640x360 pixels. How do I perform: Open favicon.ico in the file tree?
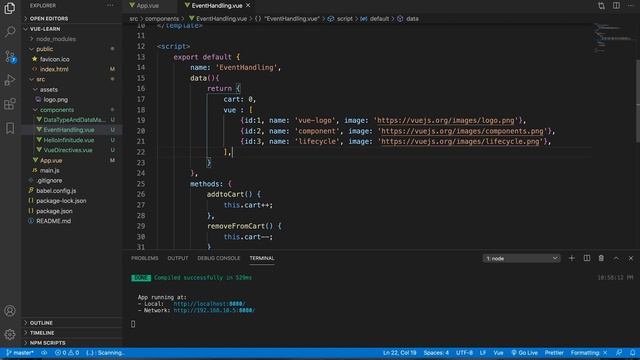pyautogui.click(x=54, y=59)
